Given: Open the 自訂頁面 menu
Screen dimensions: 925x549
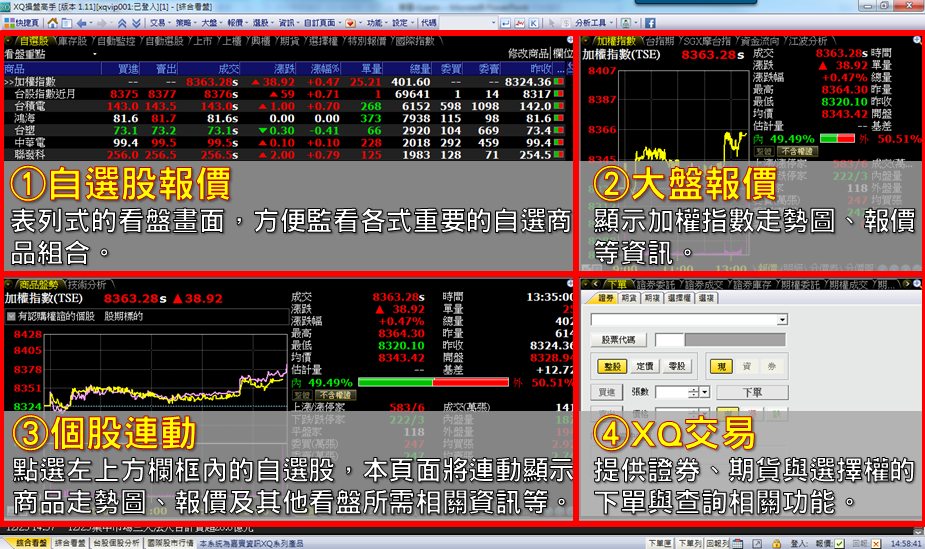Looking at the screenshot, I should point(322,23).
